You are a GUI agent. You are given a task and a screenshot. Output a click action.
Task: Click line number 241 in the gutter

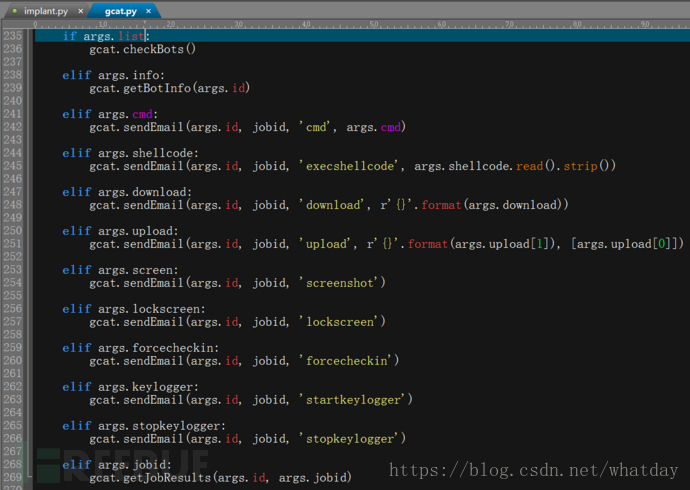pyautogui.click(x=12, y=114)
